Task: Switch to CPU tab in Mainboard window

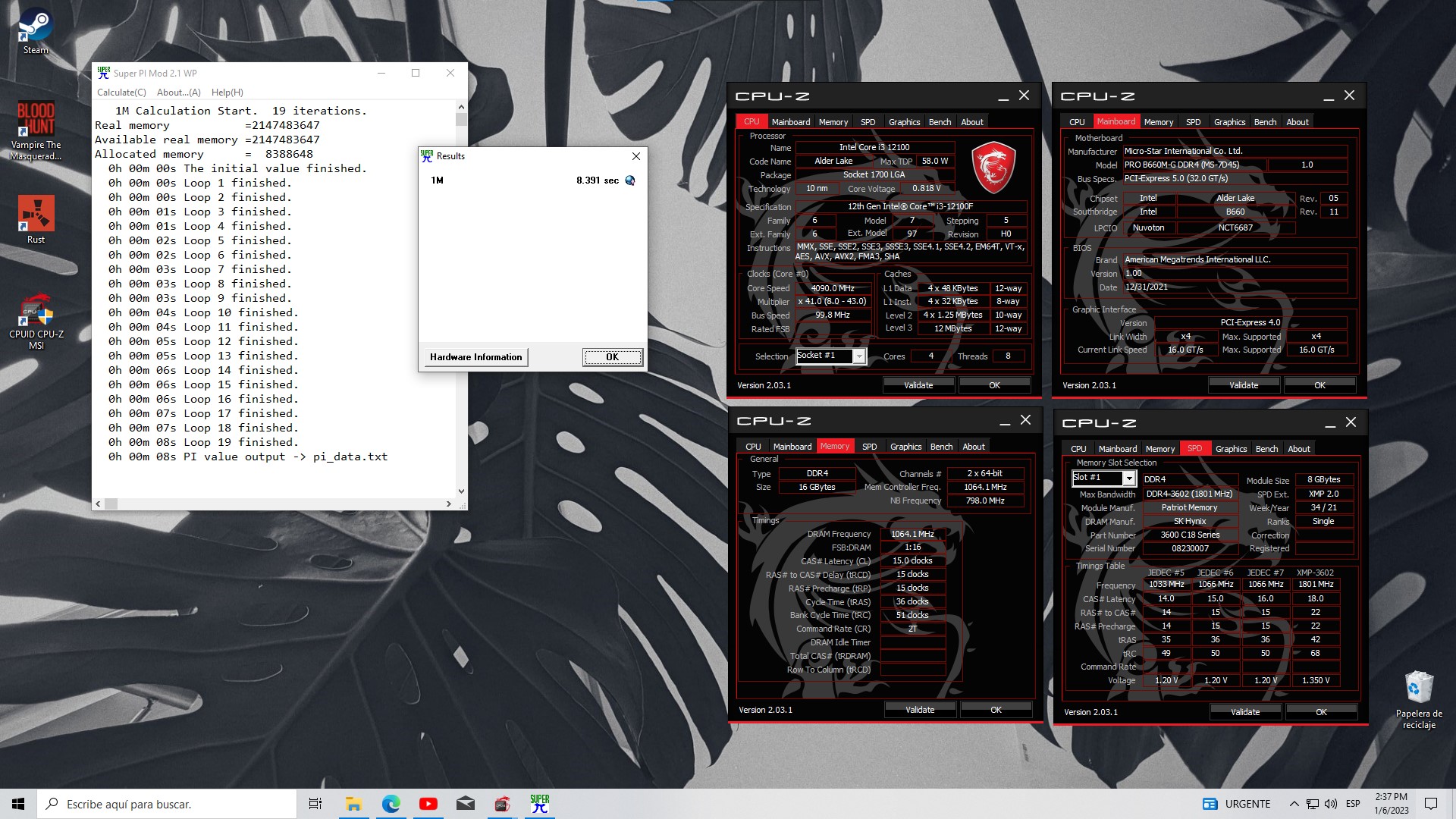Action: pos(1077,122)
